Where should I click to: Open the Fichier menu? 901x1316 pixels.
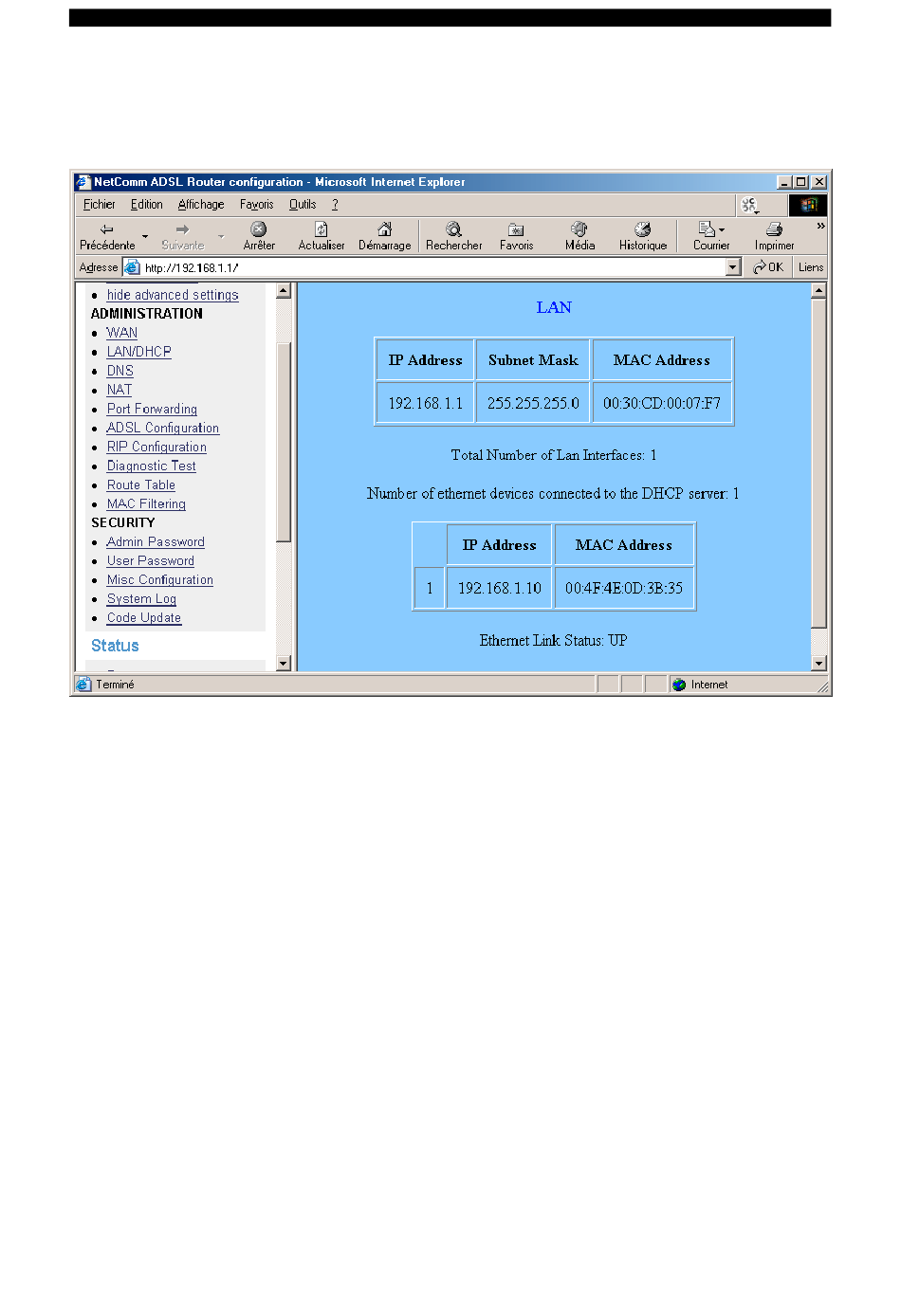click(99, 205)
